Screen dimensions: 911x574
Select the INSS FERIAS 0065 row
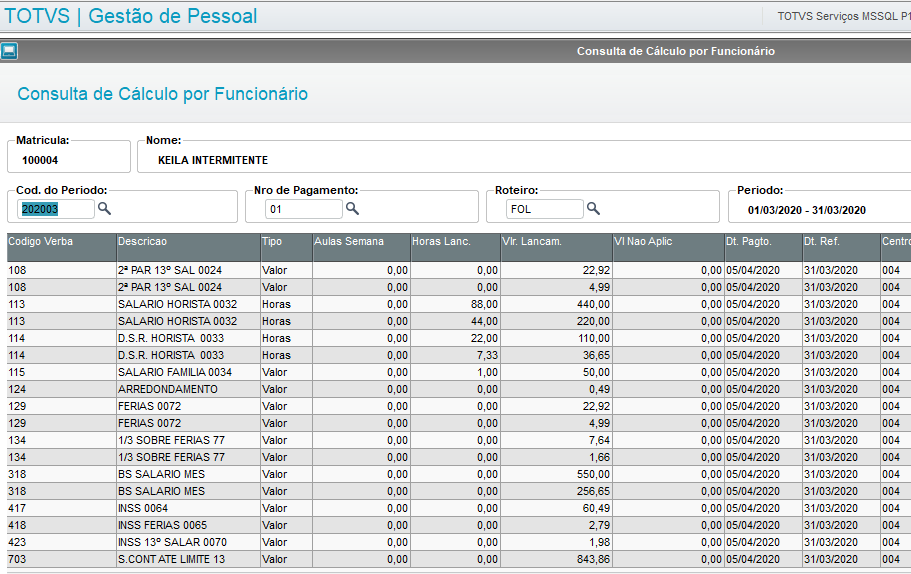(x=459, y=525)
